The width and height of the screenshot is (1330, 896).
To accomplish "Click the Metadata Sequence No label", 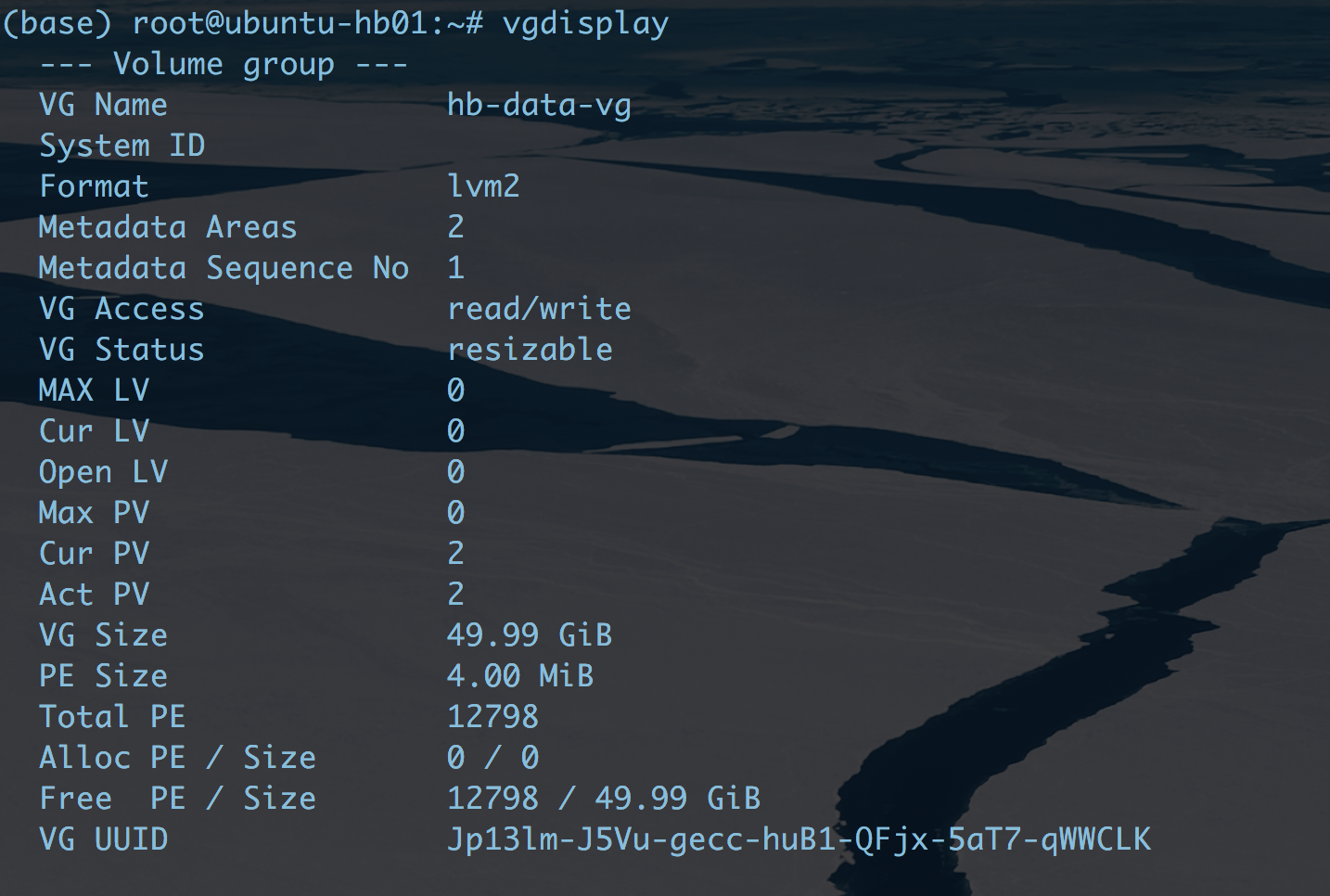I will click(x=224, y=268).
